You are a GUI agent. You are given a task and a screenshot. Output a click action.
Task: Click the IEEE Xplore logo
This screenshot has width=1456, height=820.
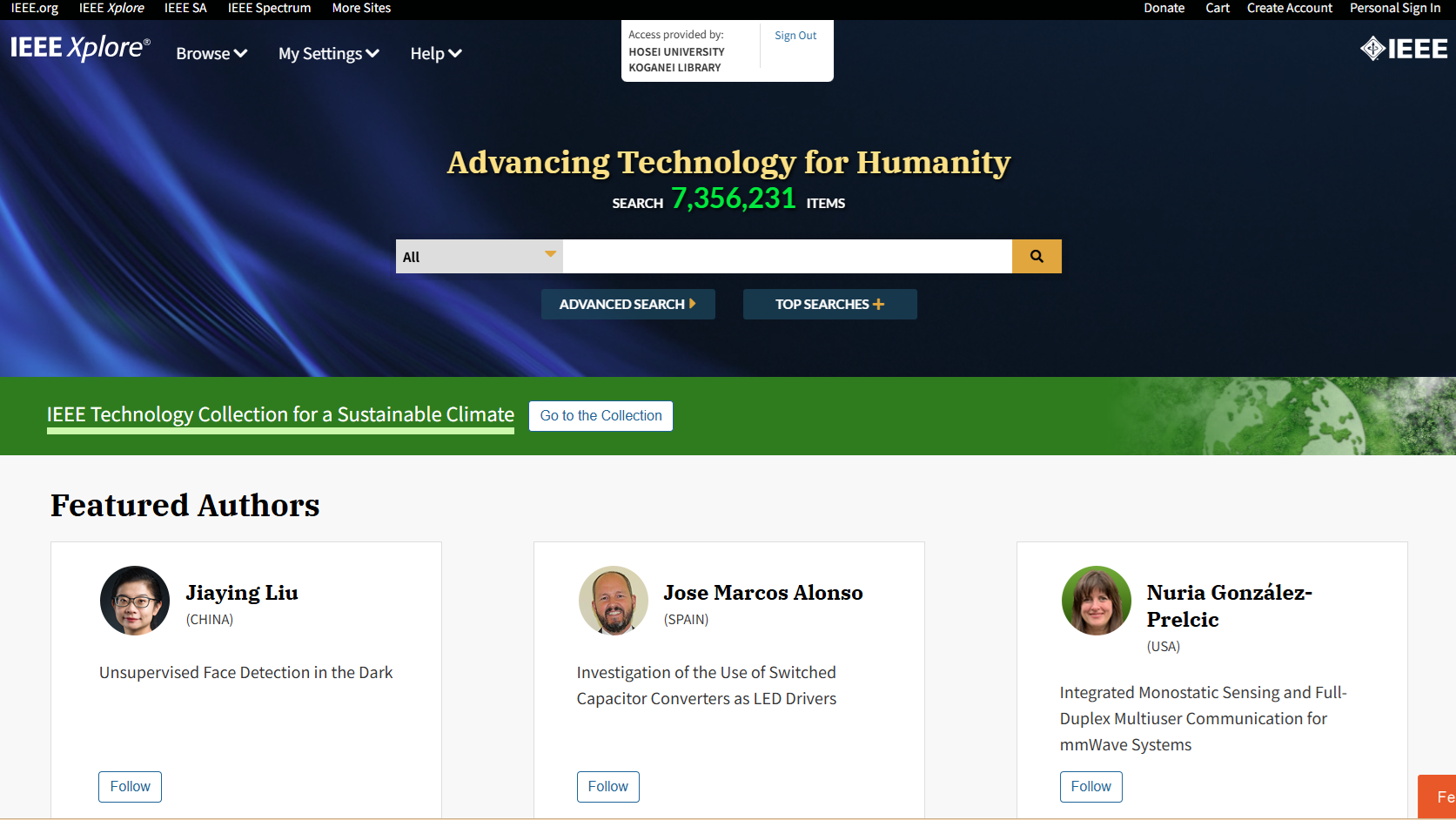(x=80, y=47)
